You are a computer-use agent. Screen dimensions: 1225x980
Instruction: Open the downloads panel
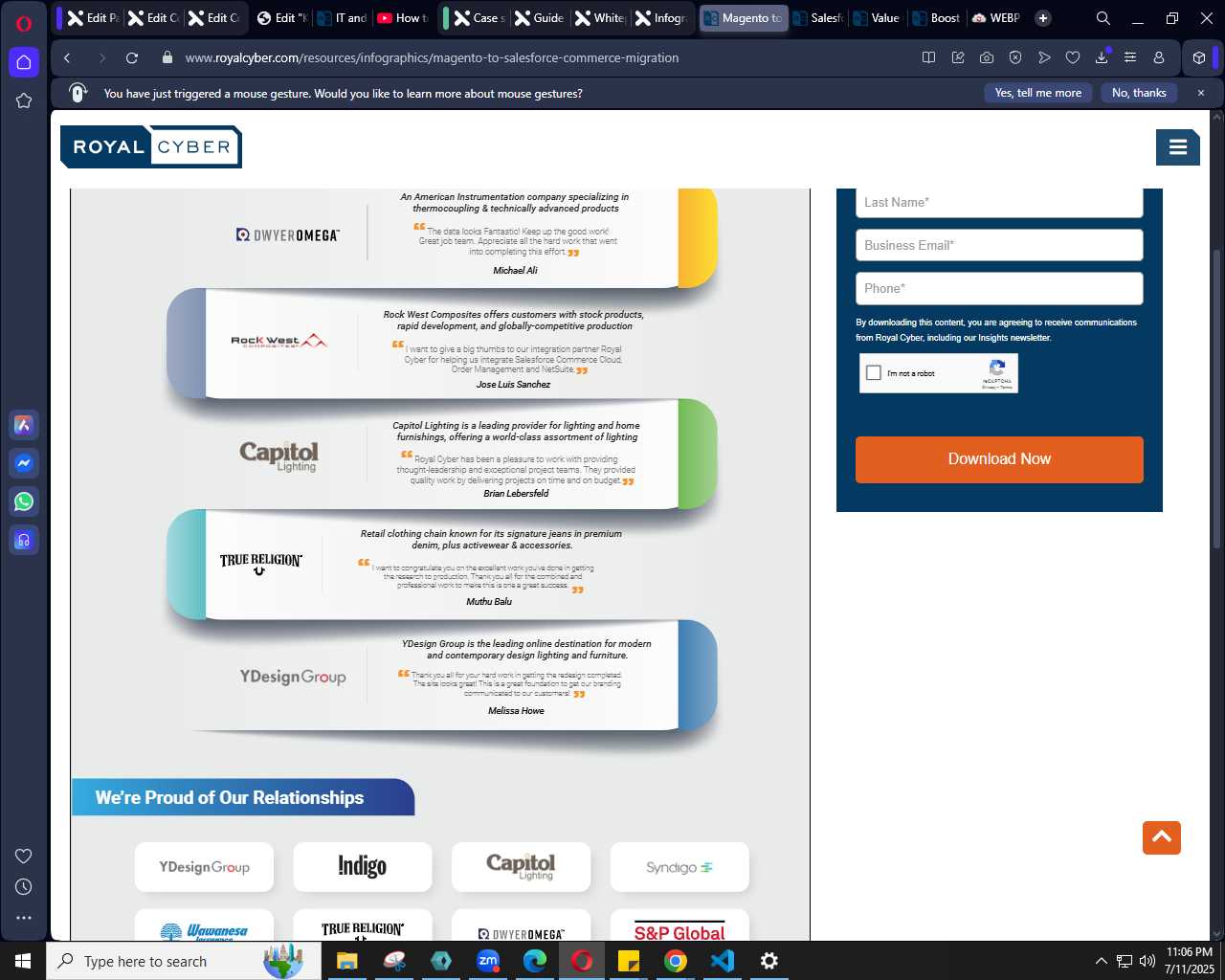click(x=1102, y=57)
